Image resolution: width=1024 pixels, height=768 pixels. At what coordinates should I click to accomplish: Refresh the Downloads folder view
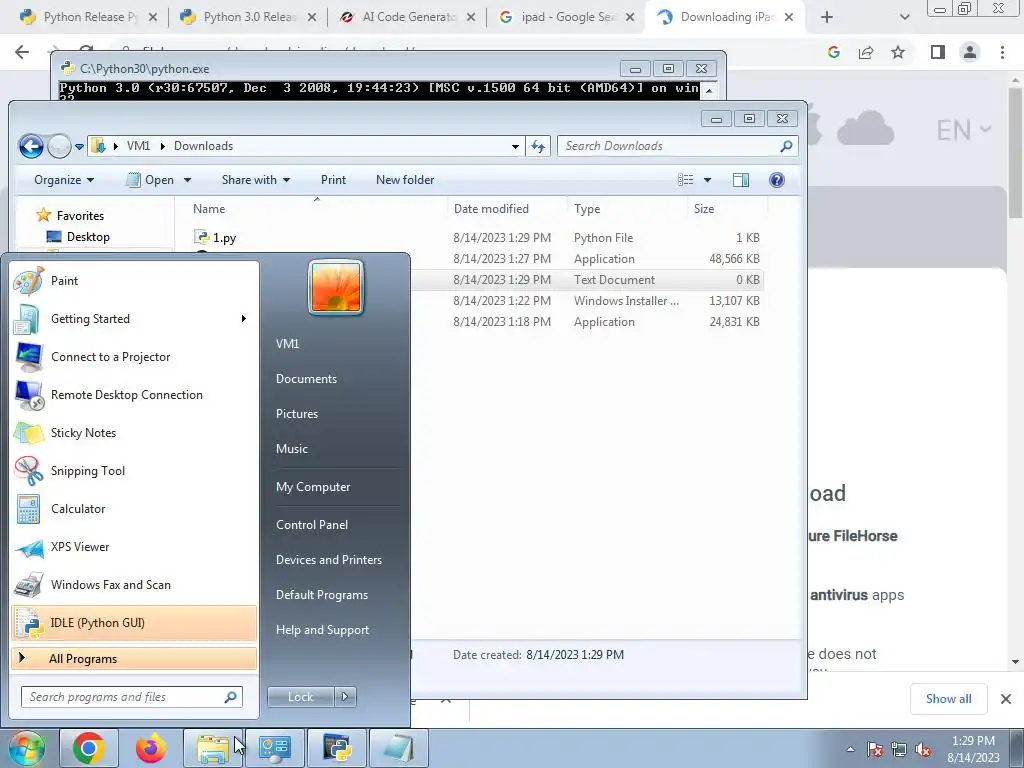pyautogui.click(x=538, y=146)
